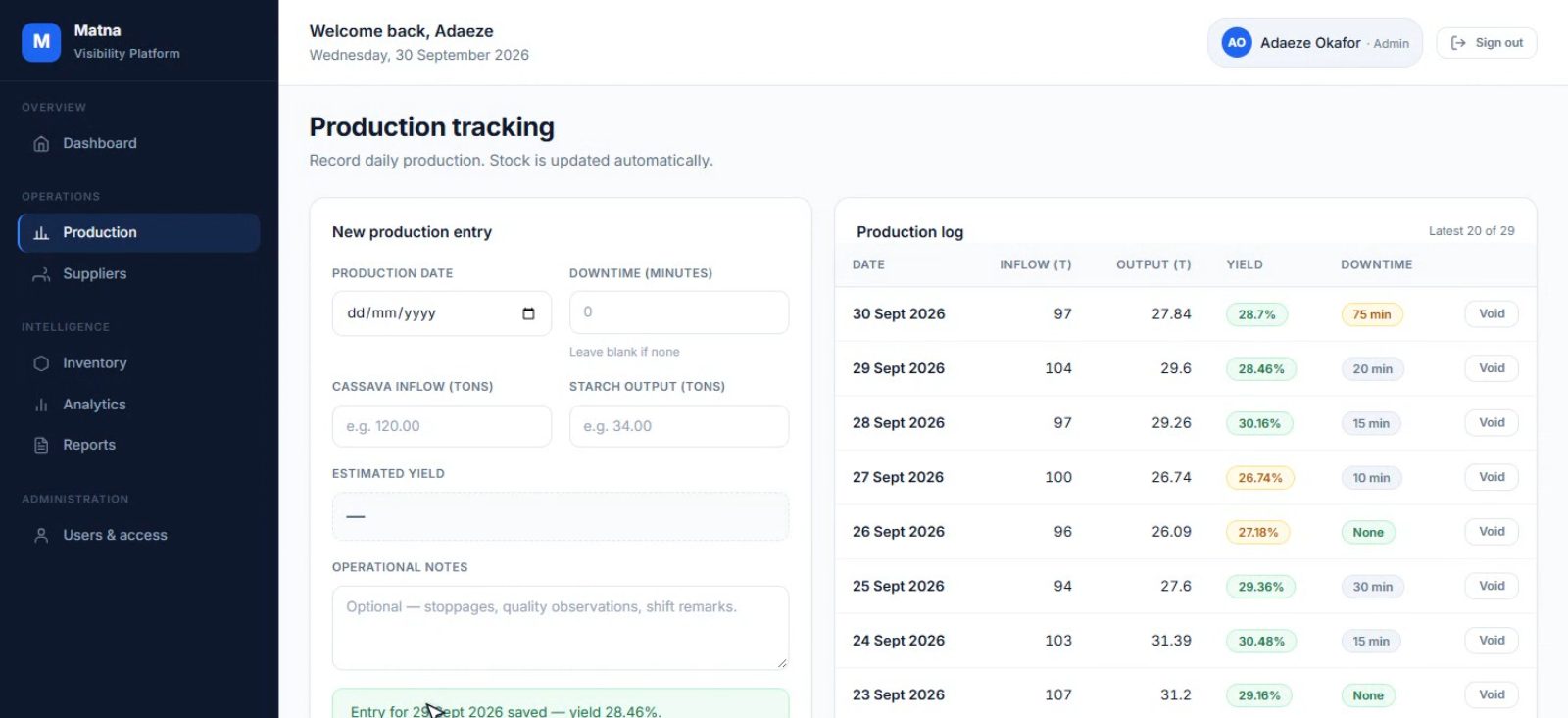Viewport: 1568px width, 718px height.
Task: Void the 28 Sept 2026 entry
Action: (x=1492, y=422)
